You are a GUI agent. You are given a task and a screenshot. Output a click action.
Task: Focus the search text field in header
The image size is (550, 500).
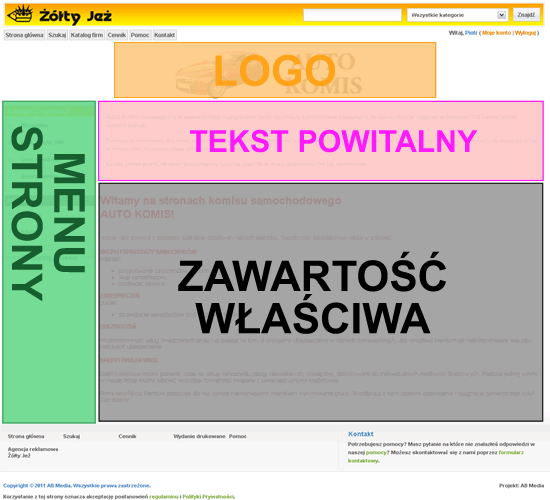[352, 15]
